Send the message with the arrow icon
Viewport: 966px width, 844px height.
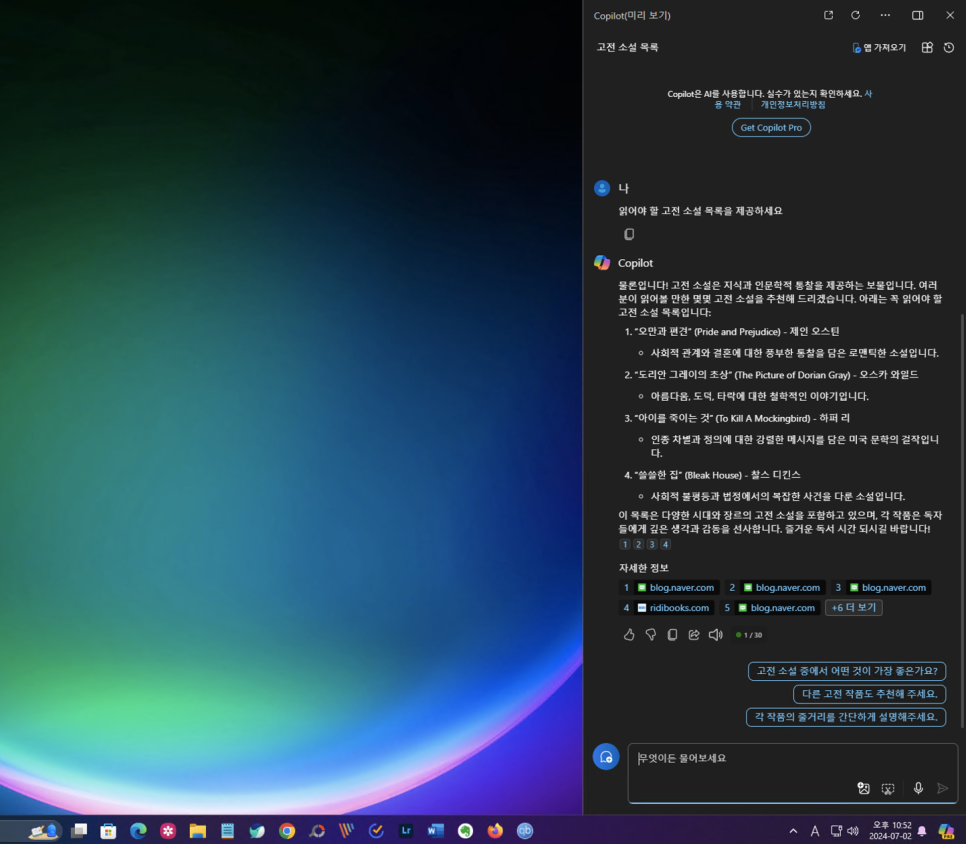pyautogui.click(x=942, y=789)
